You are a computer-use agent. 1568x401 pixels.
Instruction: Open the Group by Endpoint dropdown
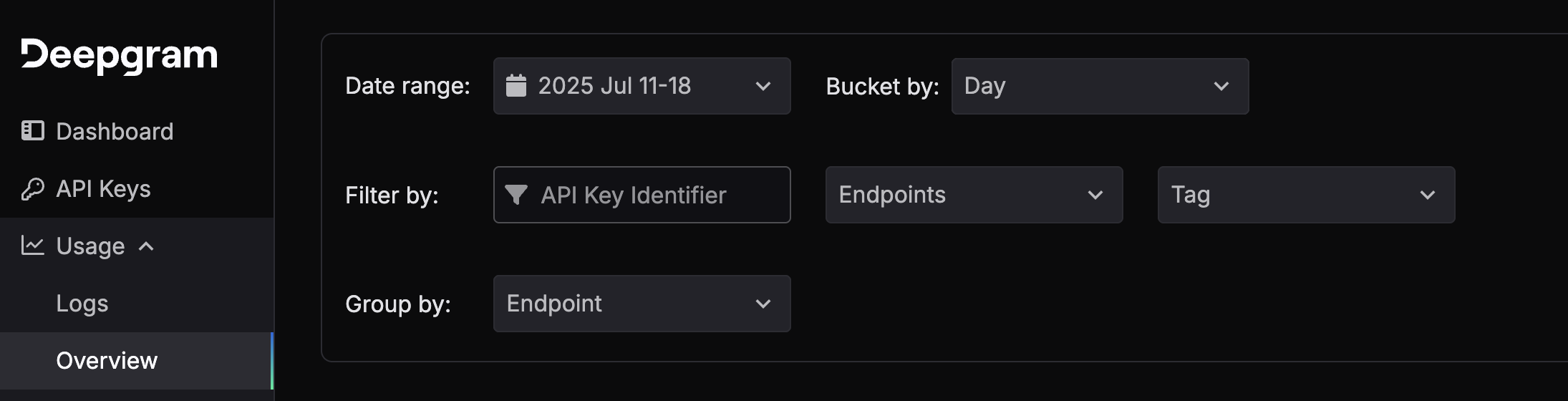[642, 304]
